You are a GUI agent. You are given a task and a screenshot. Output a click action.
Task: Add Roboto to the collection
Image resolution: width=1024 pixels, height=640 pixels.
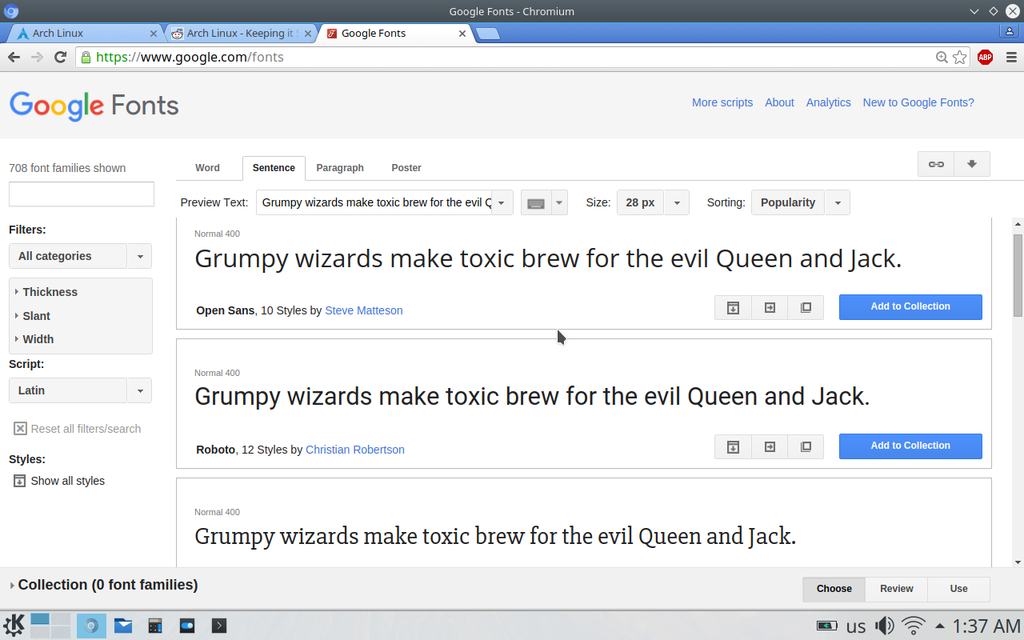909,446
